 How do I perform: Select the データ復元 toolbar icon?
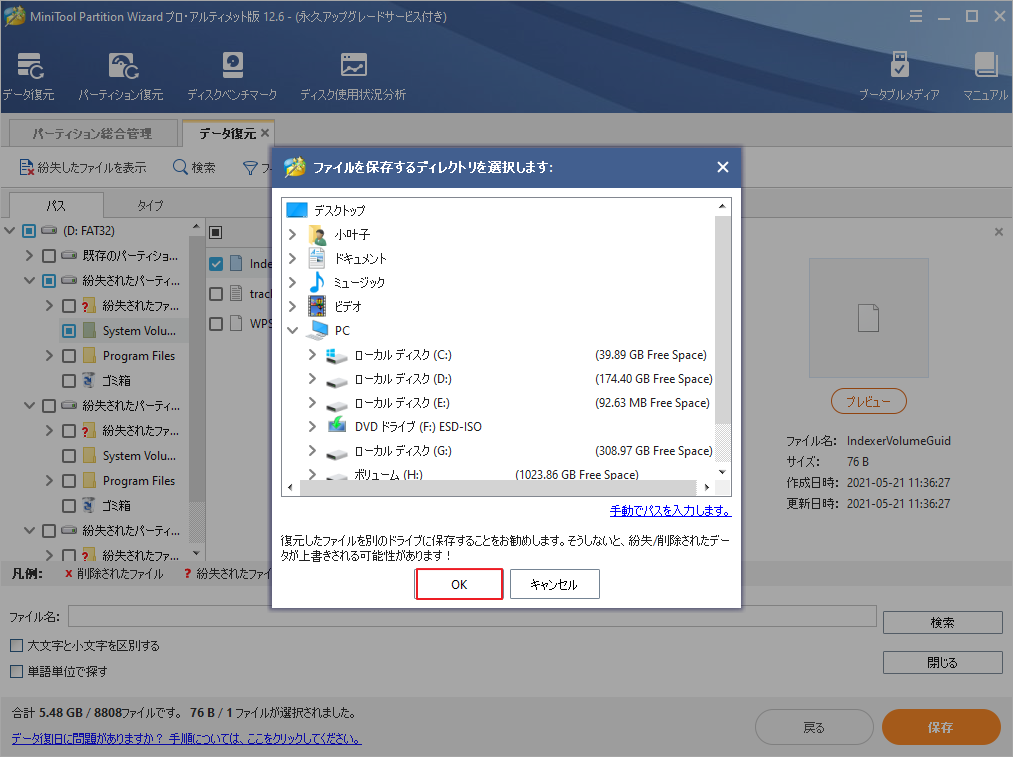tap(28, 73)
